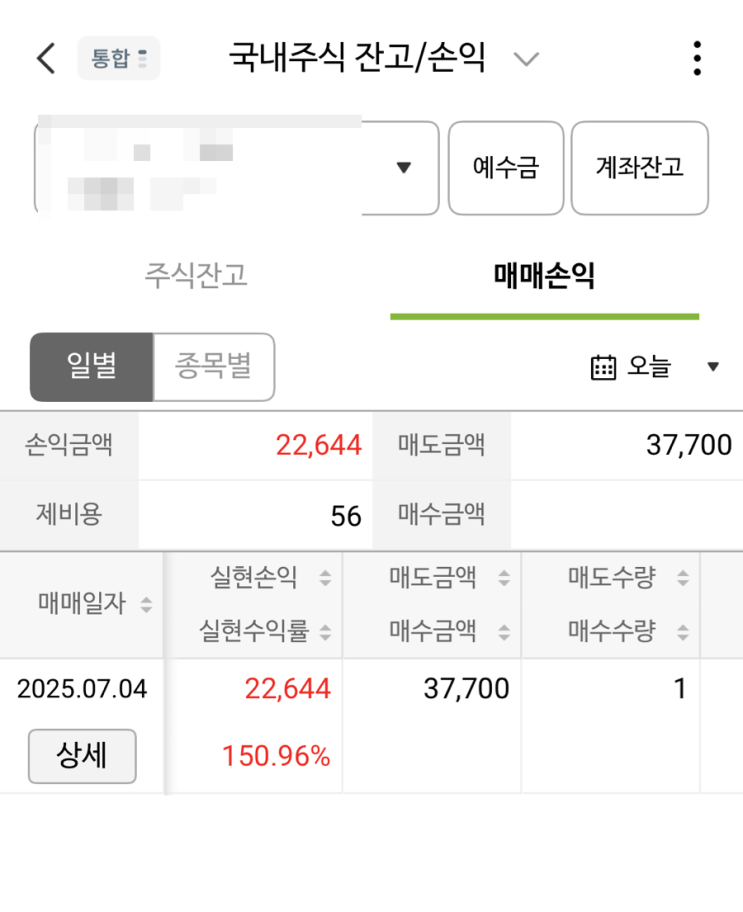Expand the 국내주식 잔고/손익 title chevron
Image resolution: width=743 pixels, height=912 pixels.
coord(526,59)
